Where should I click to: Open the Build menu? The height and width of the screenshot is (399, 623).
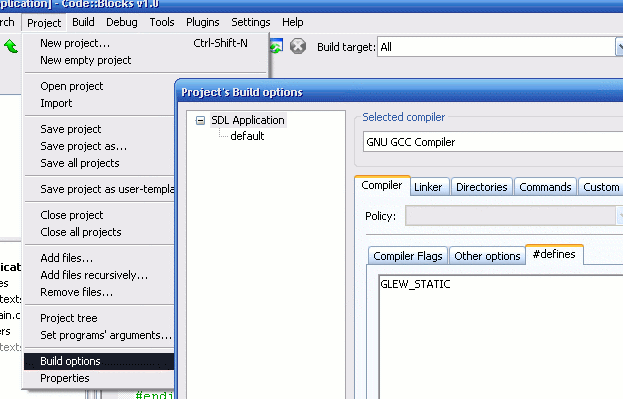coord(83,22)
